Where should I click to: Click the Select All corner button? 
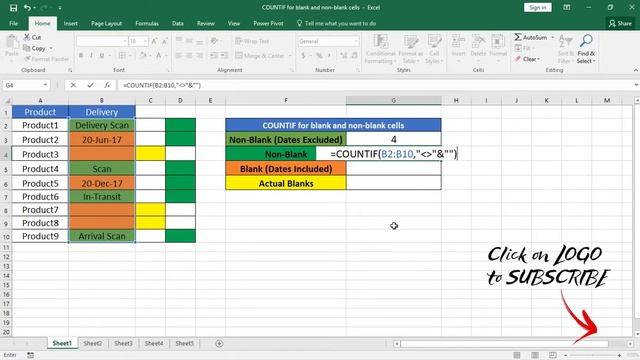point(6,100)
